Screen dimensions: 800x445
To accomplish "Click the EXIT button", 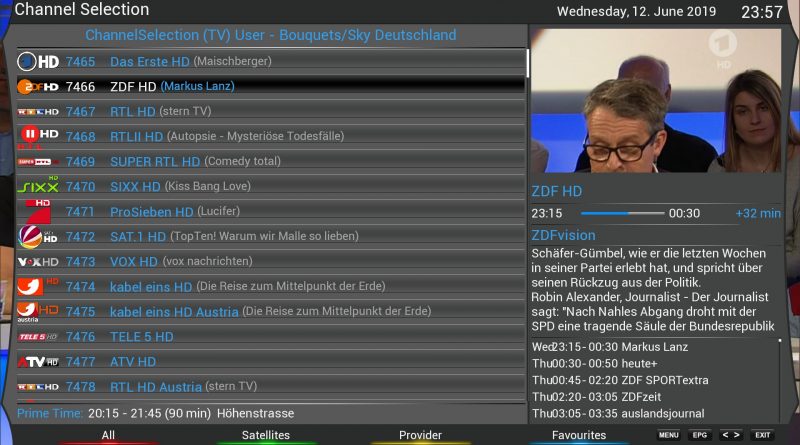I will pyautogui.click(x=763, y=435).
